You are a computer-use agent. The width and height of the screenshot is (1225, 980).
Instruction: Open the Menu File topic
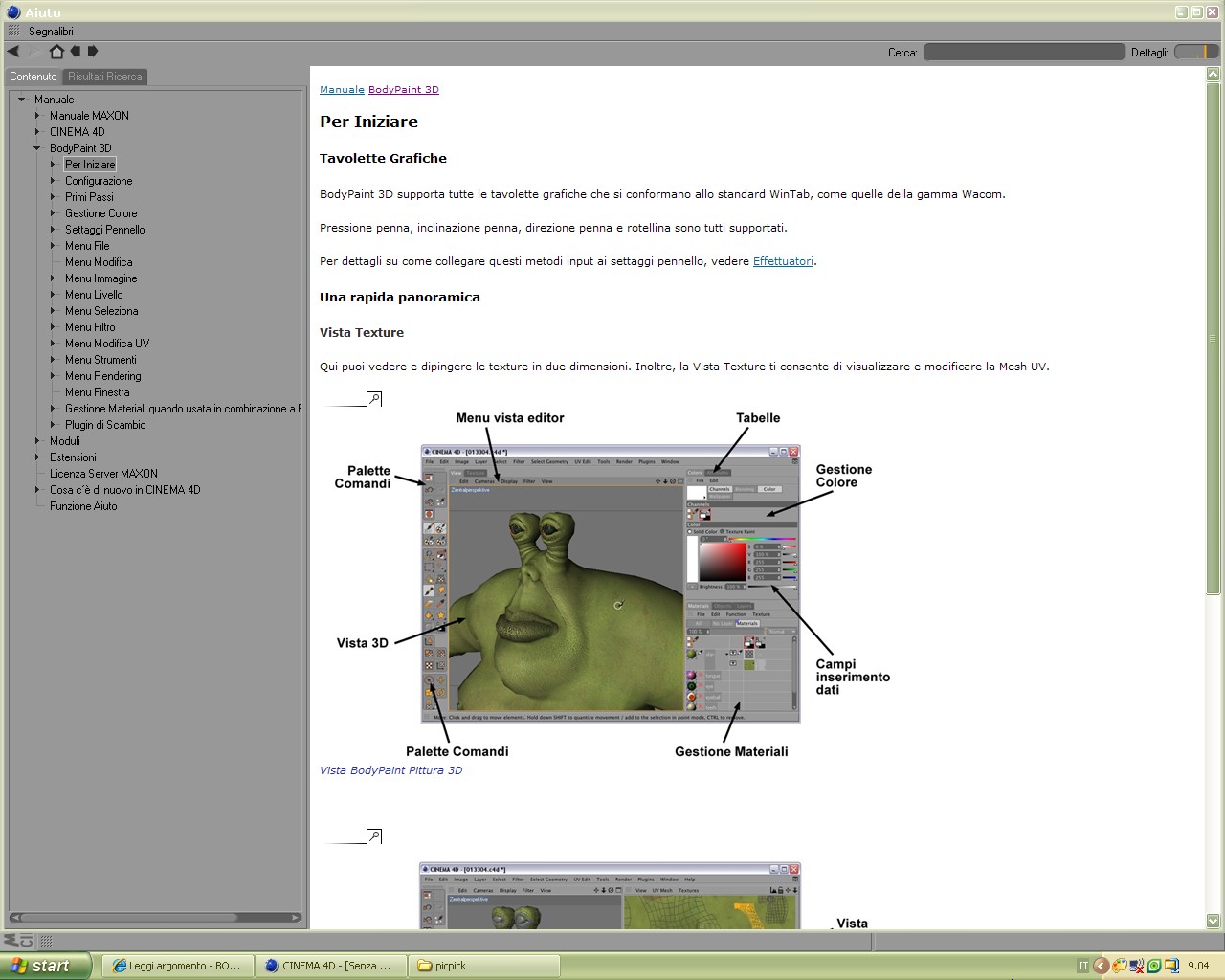click(87, 246)
